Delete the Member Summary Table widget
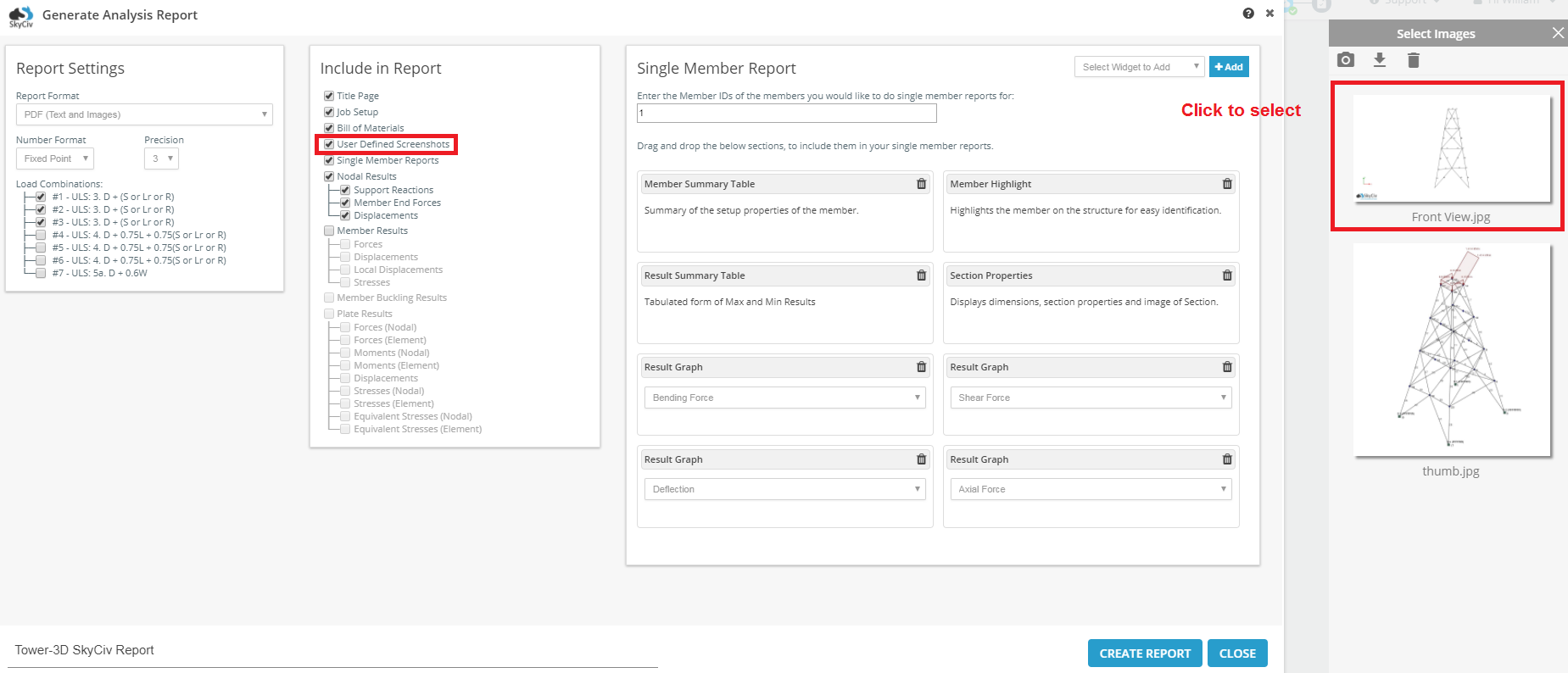The height and width of the screenshot is (673, 1568). 921,184
